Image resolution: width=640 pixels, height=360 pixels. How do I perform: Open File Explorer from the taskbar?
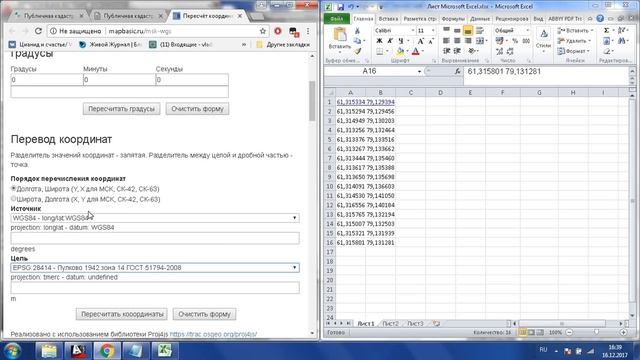pos(49,351)
